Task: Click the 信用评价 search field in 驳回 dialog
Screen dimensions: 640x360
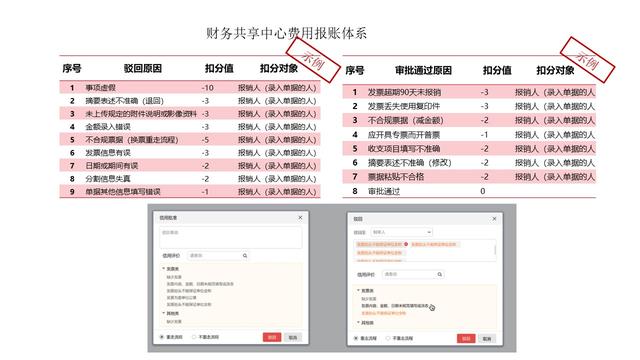Action: point(413,274)
